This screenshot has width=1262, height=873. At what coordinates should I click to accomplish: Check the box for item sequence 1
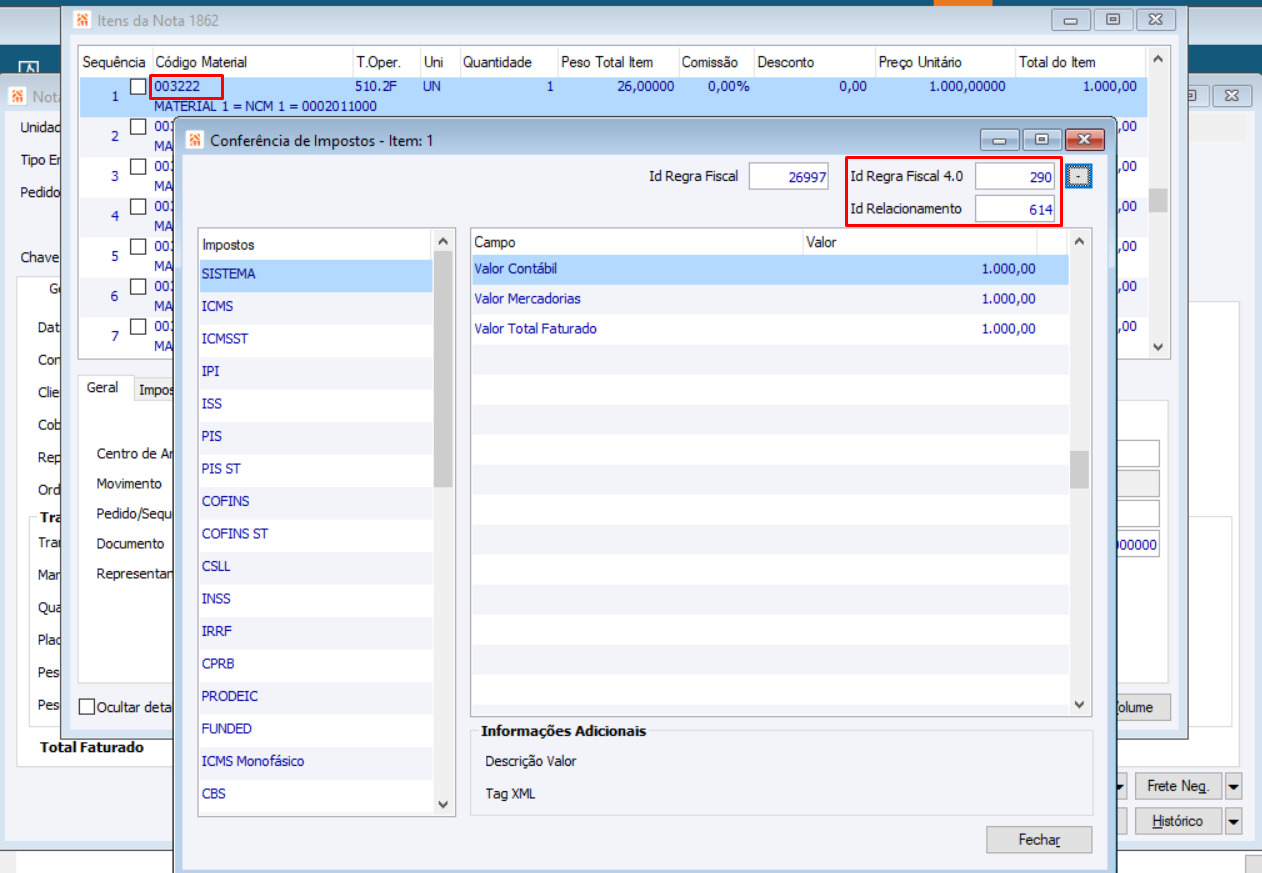pos(138,87)
